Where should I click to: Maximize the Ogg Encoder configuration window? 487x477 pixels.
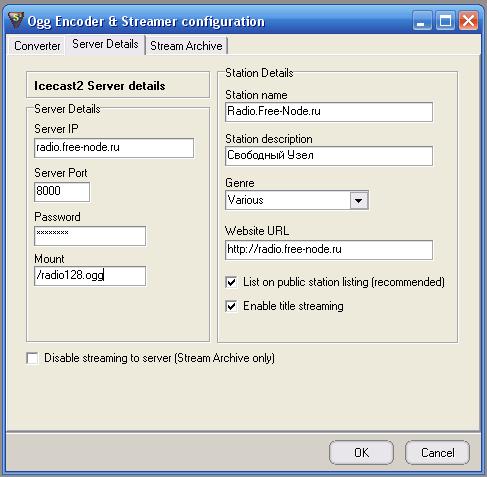445,21
